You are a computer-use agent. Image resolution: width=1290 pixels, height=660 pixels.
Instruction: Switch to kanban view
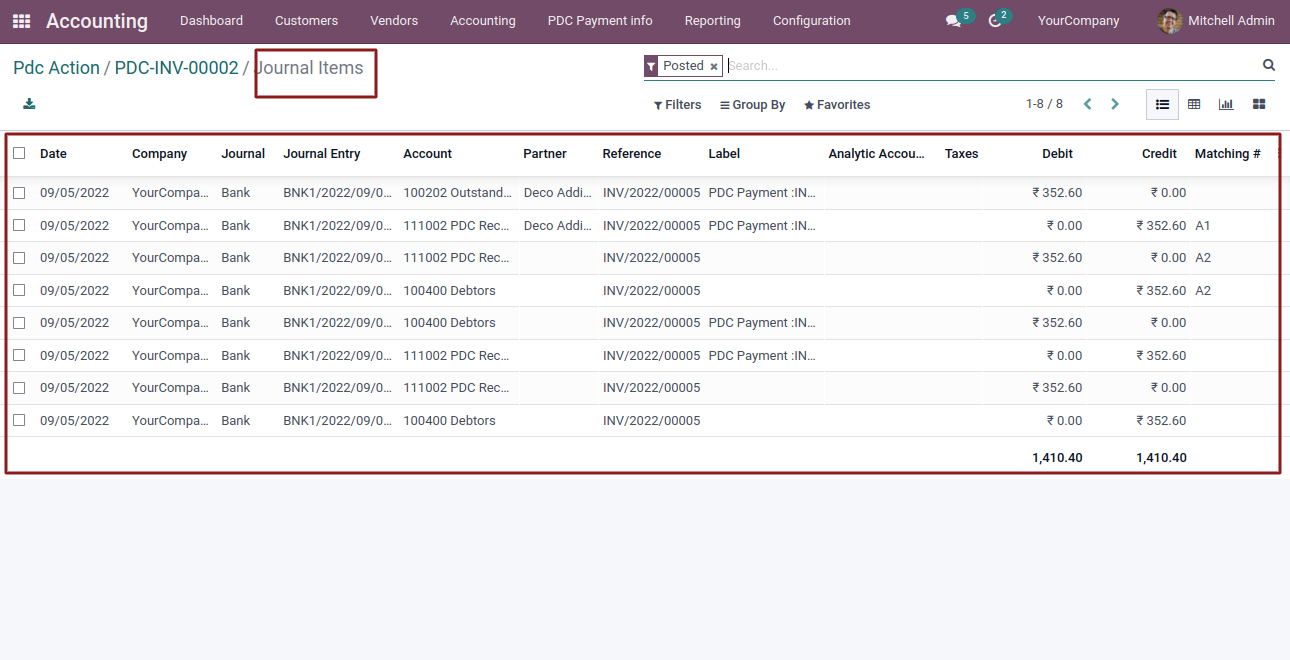[x=1259, y=104]
